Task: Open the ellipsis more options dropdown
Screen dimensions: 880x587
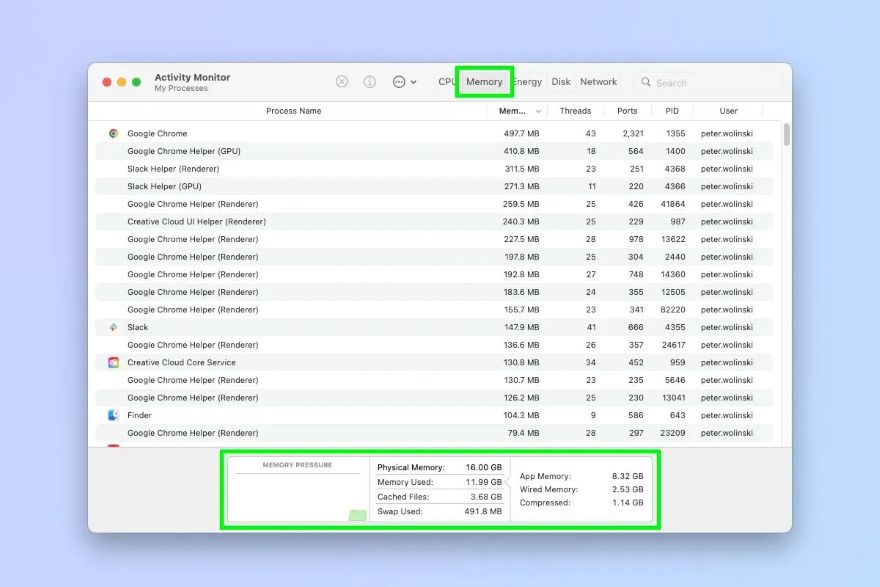Action: tap(404, 82)
